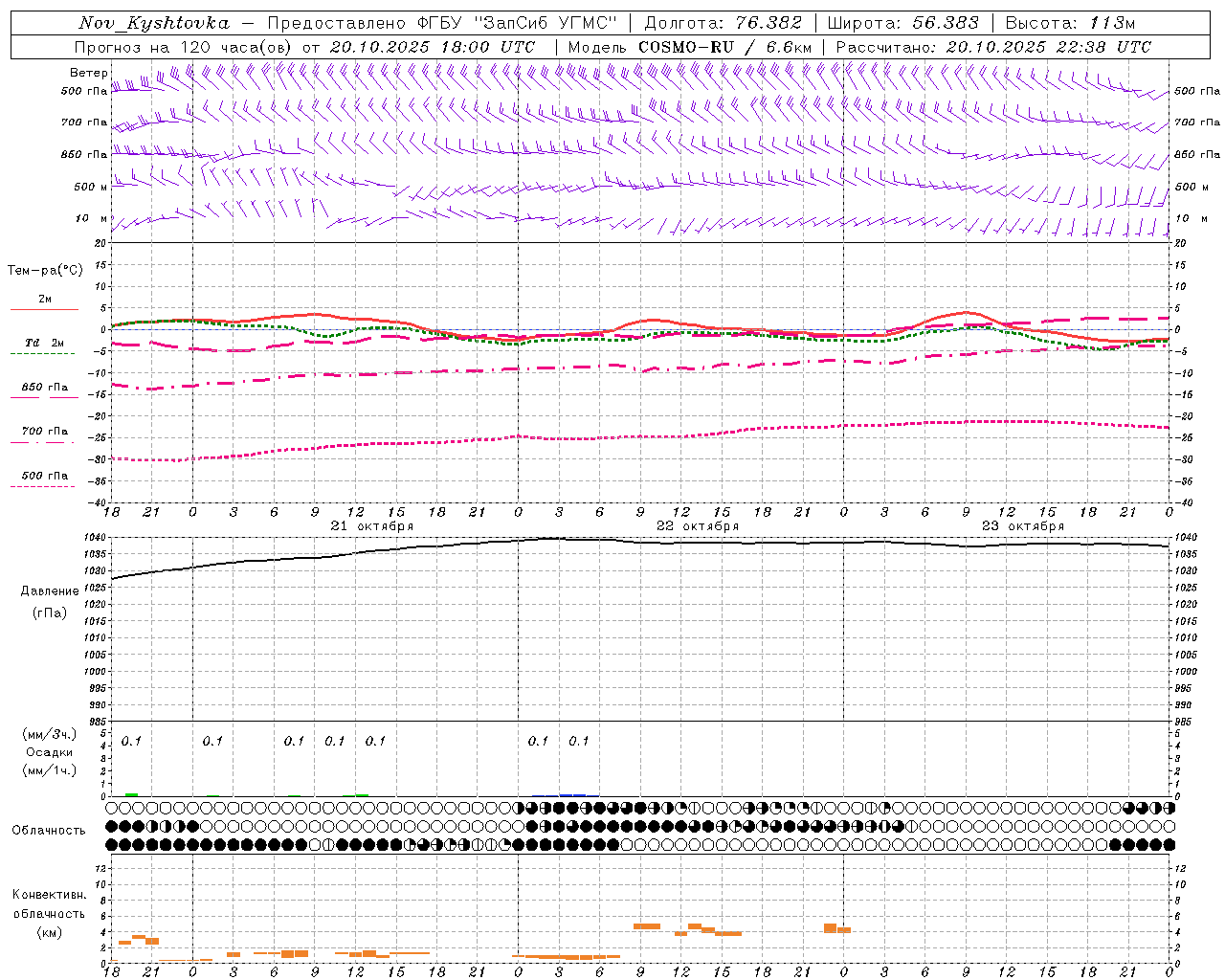Click the 850 гПа temperature legend line sample
The image size is (1225, 980).
44,397
